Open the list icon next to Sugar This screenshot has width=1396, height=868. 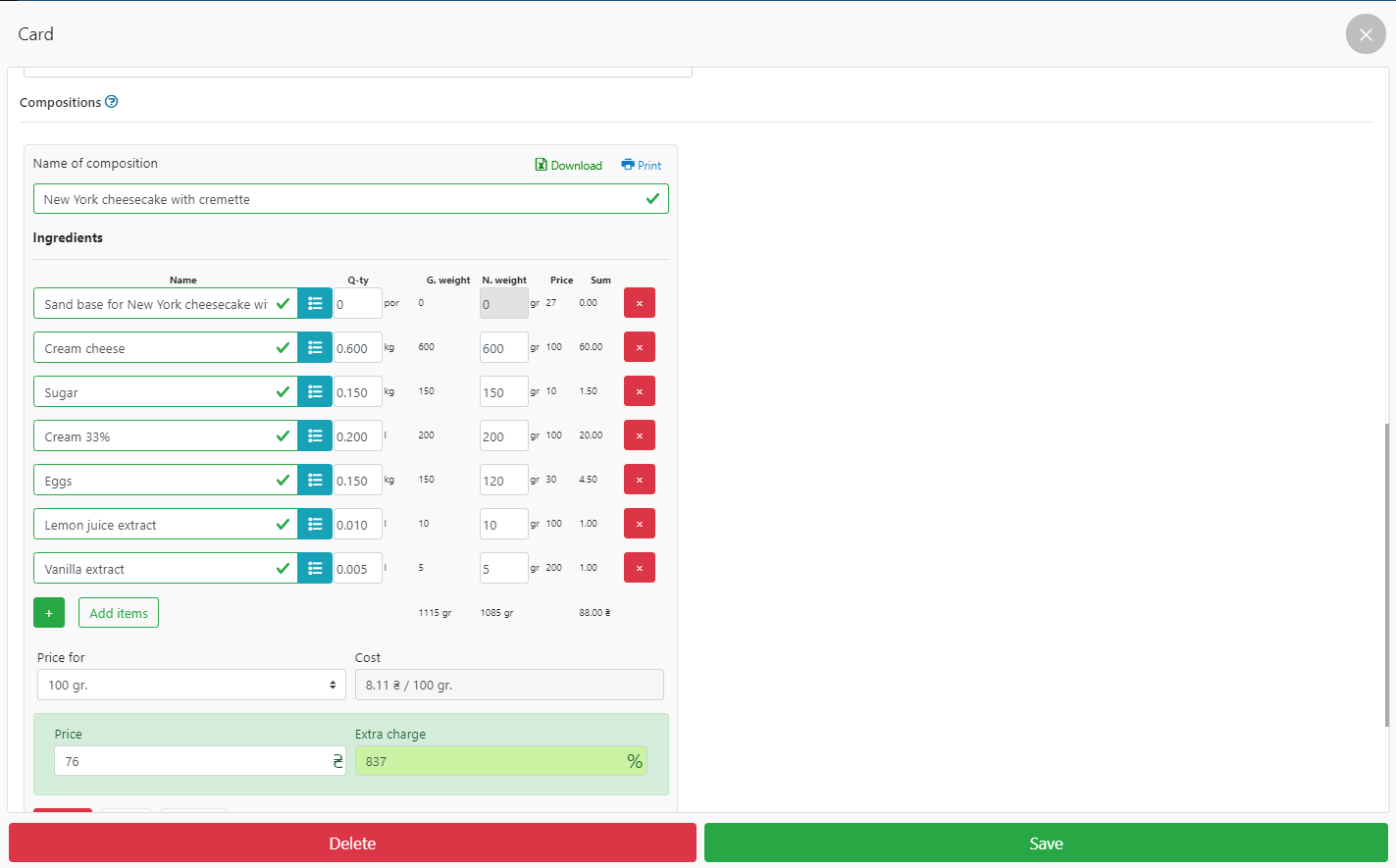click(315, 391)
